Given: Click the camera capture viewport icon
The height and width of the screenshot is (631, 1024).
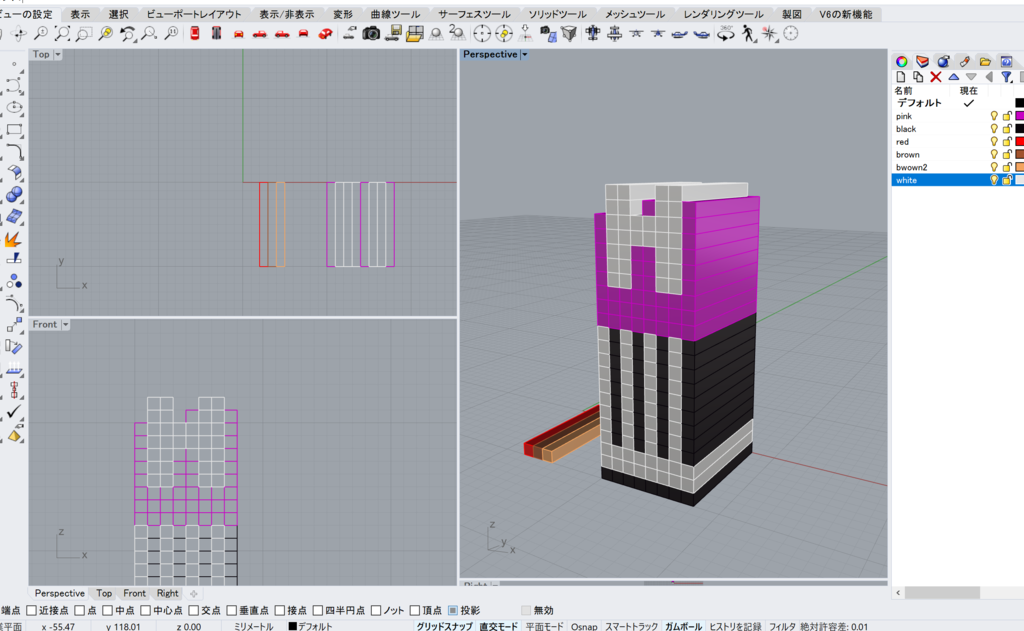Looking at the screenshot, I should click(371, 34).
